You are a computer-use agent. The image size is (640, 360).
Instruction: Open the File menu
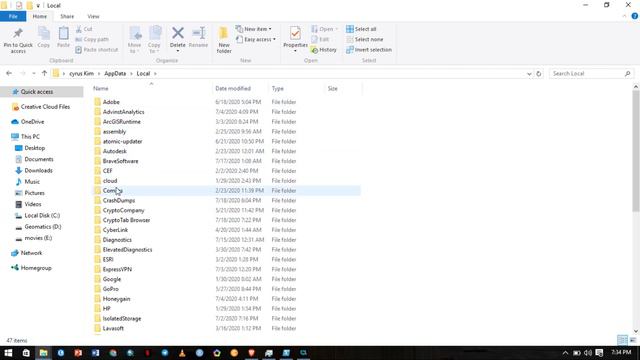click(13, 16)
